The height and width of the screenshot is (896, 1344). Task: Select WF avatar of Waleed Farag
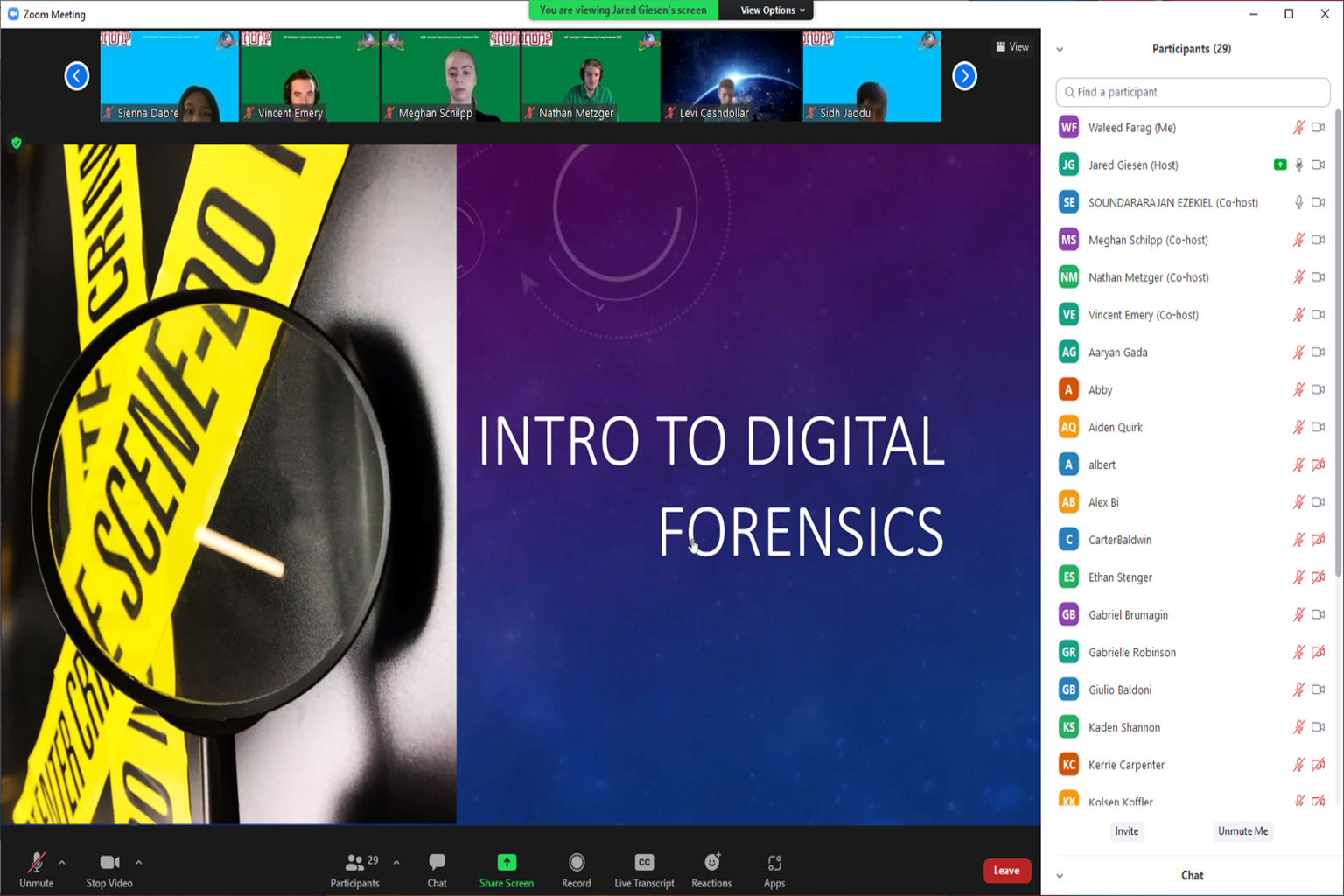click(1068, 128)
